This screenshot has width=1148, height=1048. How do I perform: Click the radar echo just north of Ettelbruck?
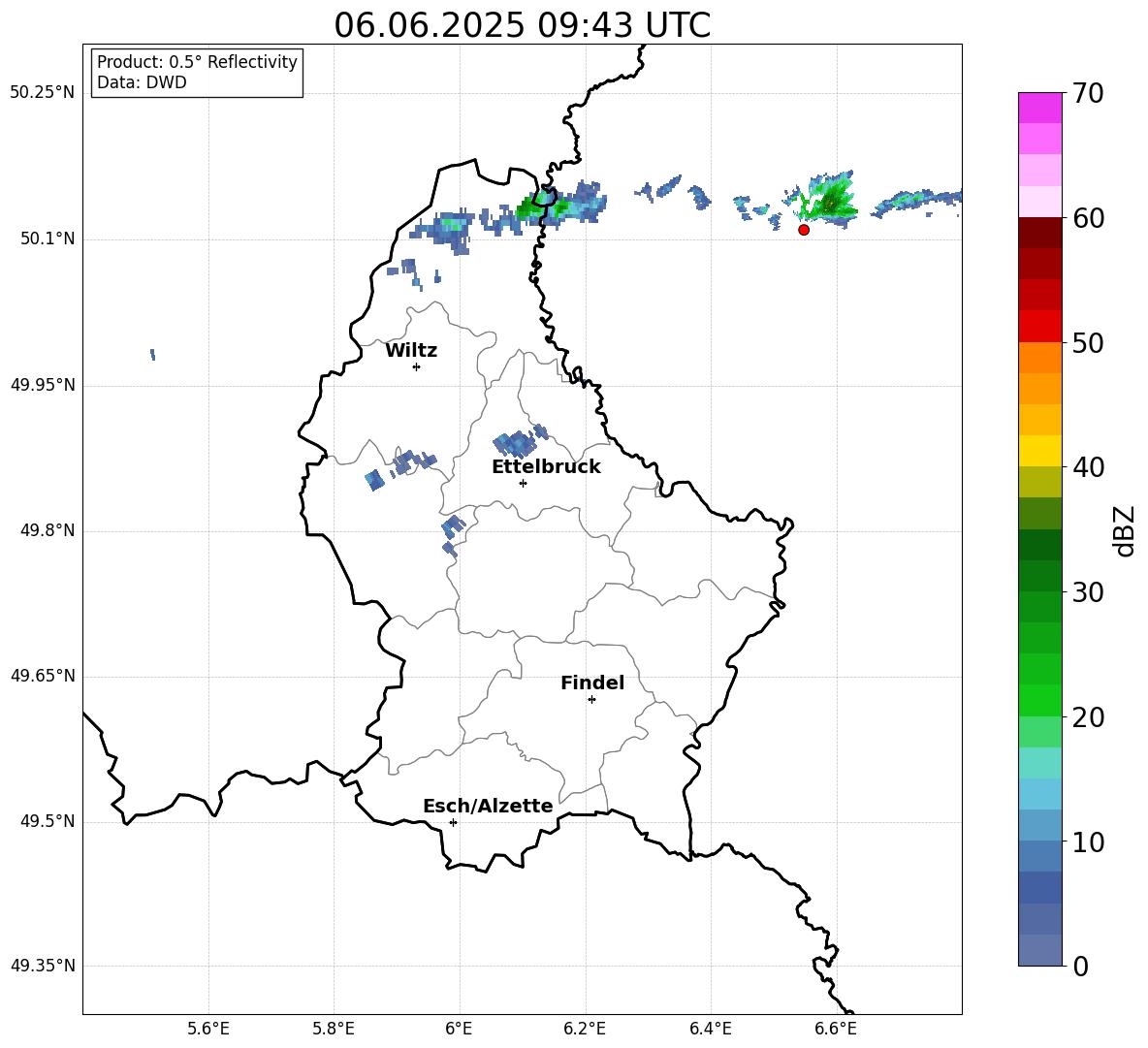click(x=519, y=442)
